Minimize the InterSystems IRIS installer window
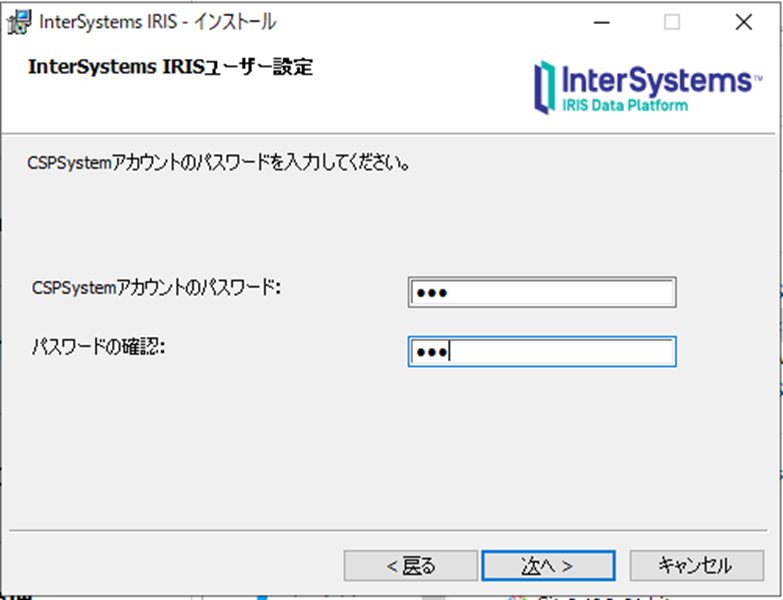Image resolution: width=783 pixels, height=600 pixels. [601, 22]
